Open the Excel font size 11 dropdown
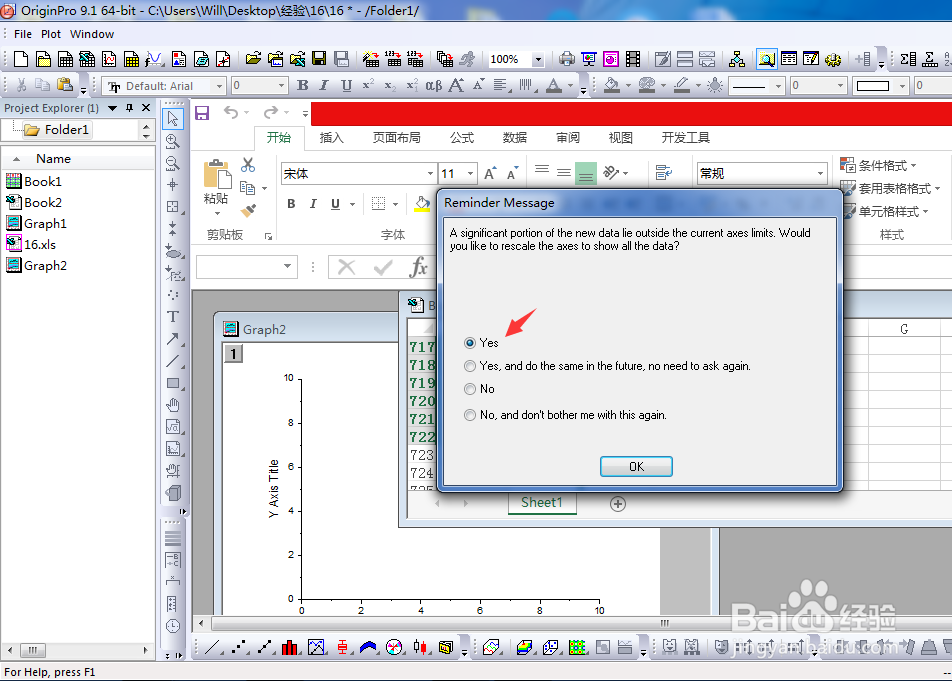952x681 pixels. tap(471, 174)
